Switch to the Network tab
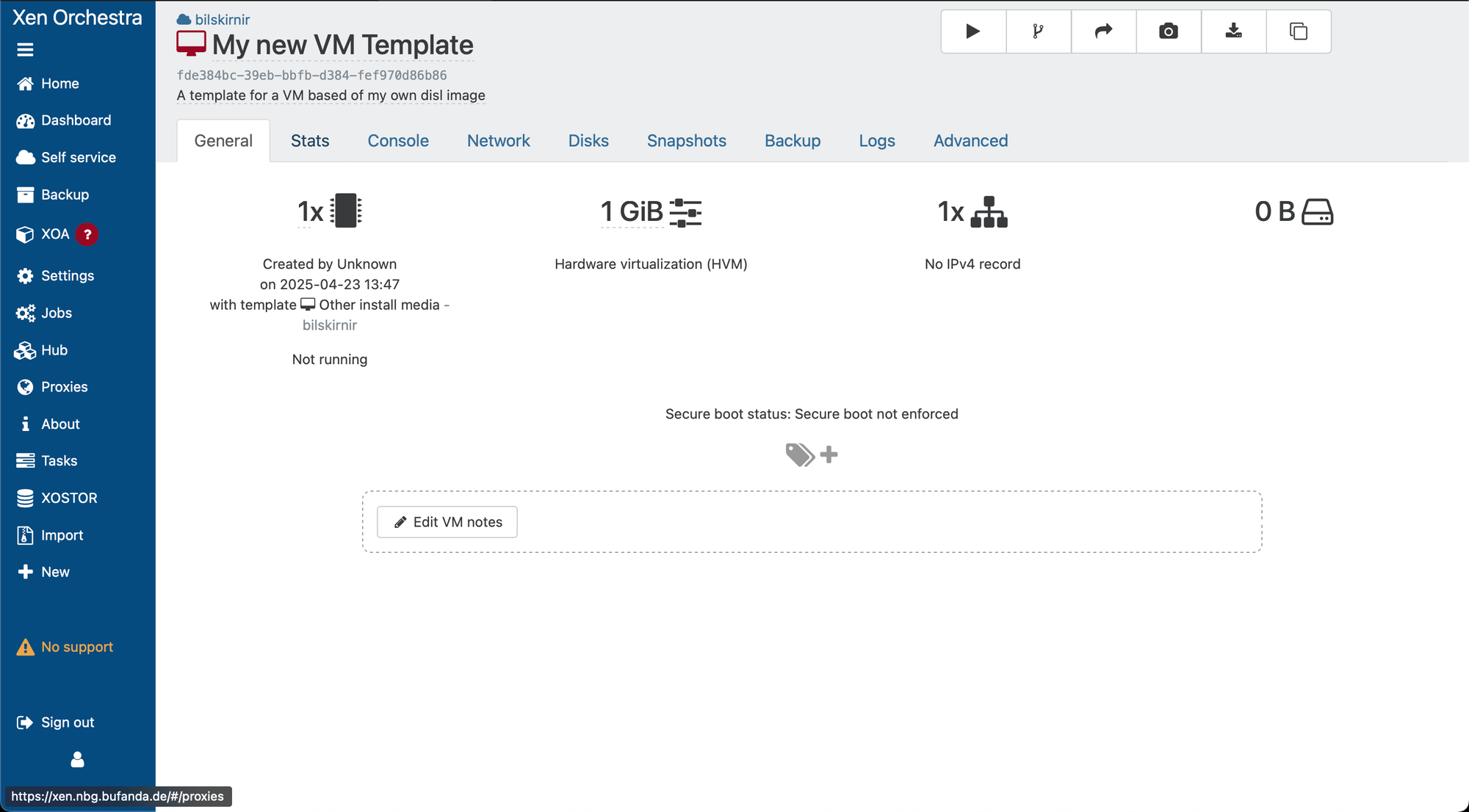The image size is (1469, 812). click(x=499, y=141)
